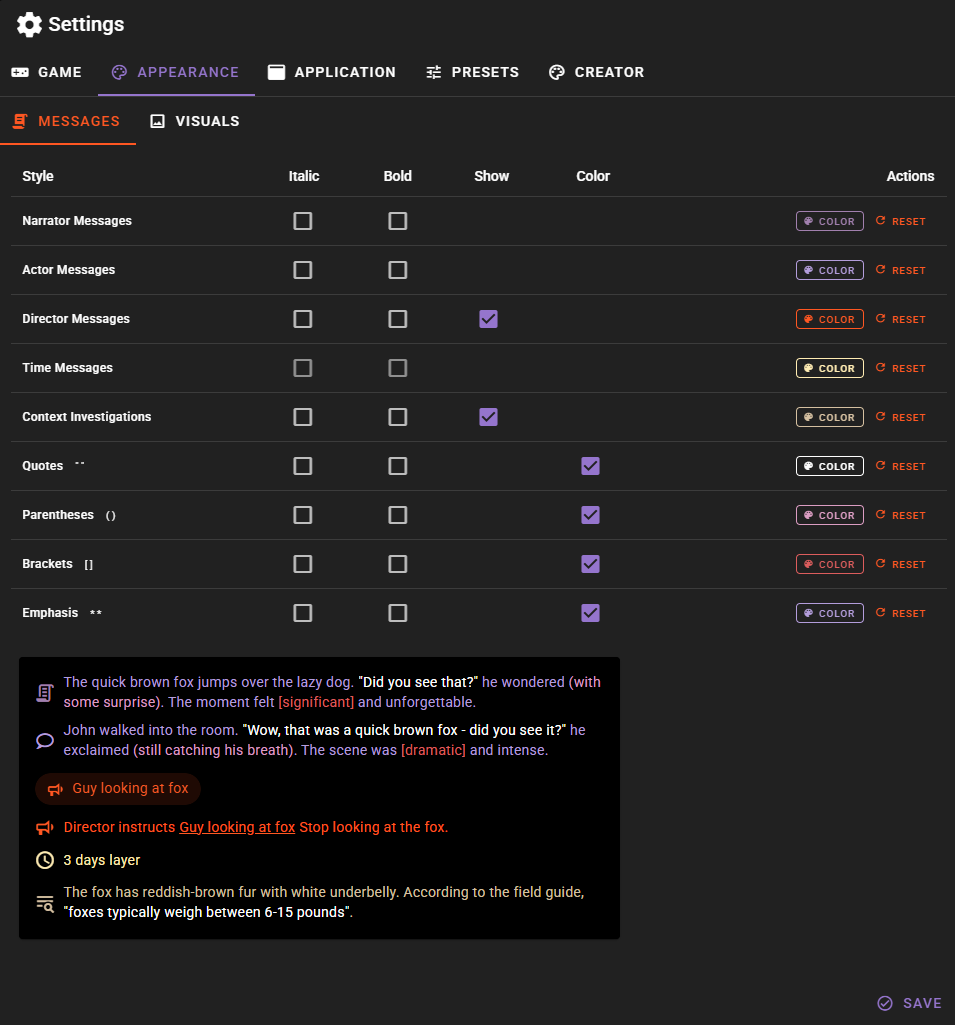
Task: Uncheck Show for Director Messages
Action: [x=488, y=319]
